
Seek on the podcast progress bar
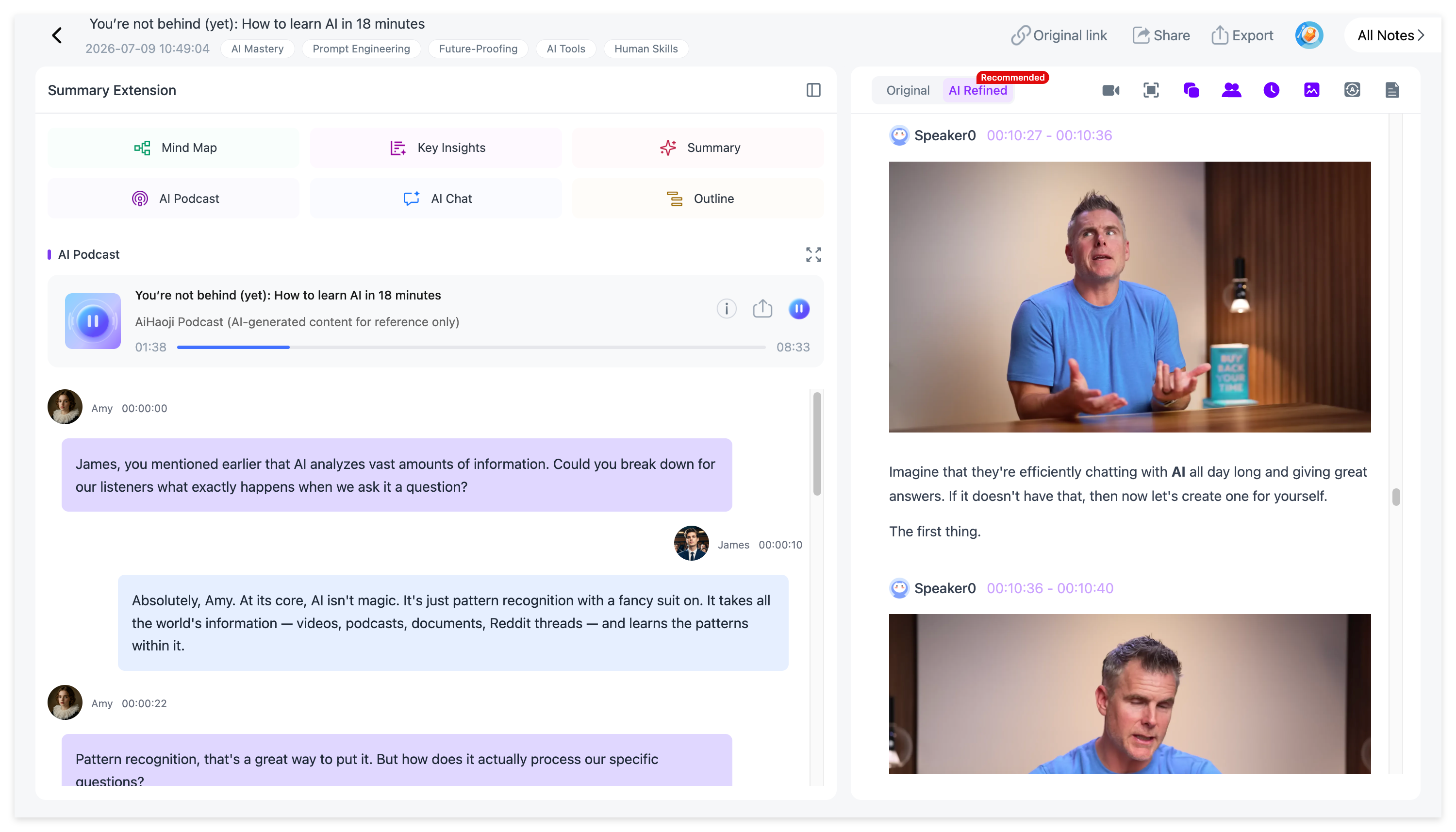coord(471,348)
